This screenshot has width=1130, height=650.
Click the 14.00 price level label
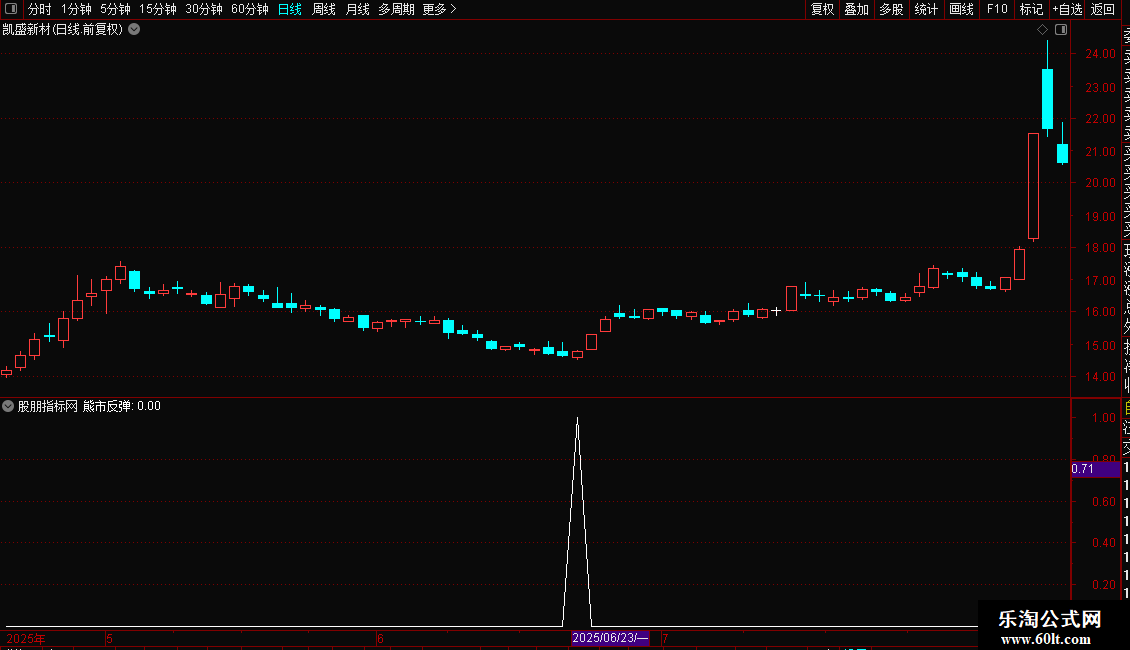click(x=1100, y=376)
